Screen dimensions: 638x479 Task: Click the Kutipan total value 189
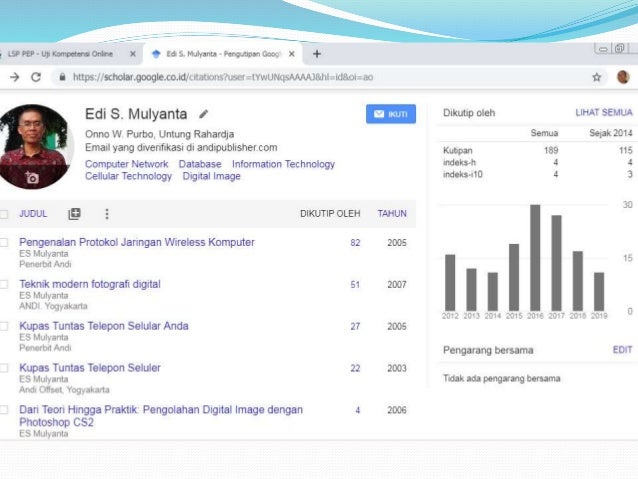tap(551, 150)
